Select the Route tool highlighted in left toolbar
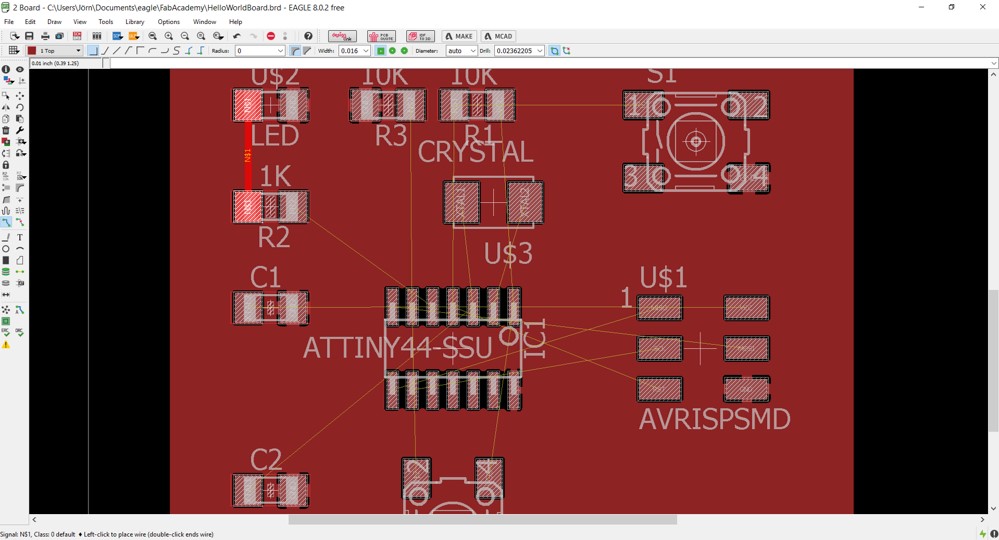The width and height of the screenshot is (999, 540). [6, 222]
